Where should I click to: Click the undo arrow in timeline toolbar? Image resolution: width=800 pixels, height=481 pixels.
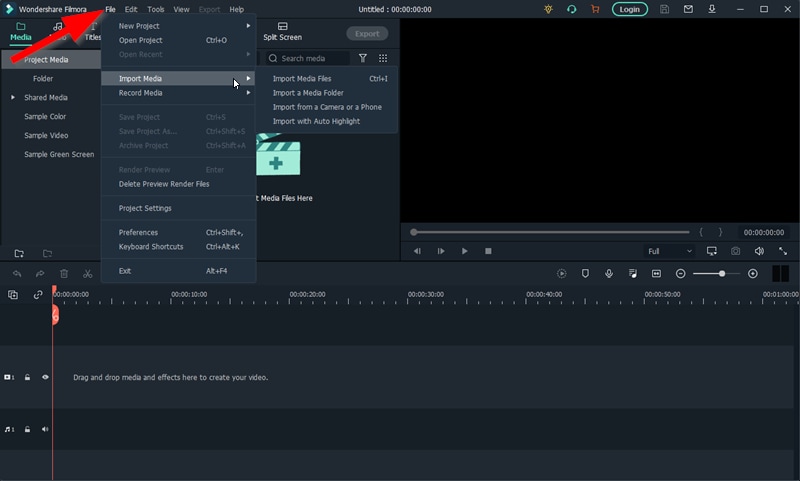click(x=17, y=274)
